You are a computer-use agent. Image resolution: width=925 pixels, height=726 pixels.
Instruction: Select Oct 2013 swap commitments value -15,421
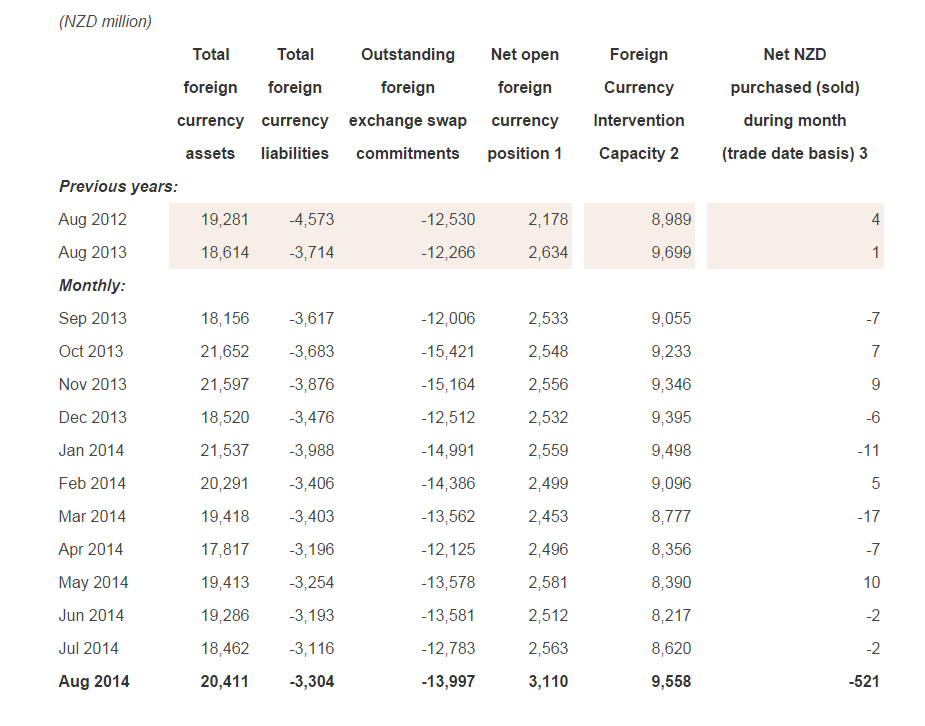[447, 351]
